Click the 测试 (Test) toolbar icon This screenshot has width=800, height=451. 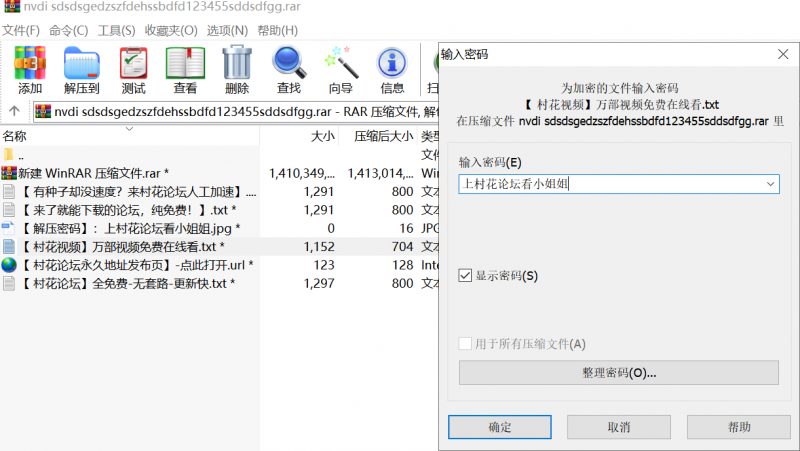coord(134,63)
